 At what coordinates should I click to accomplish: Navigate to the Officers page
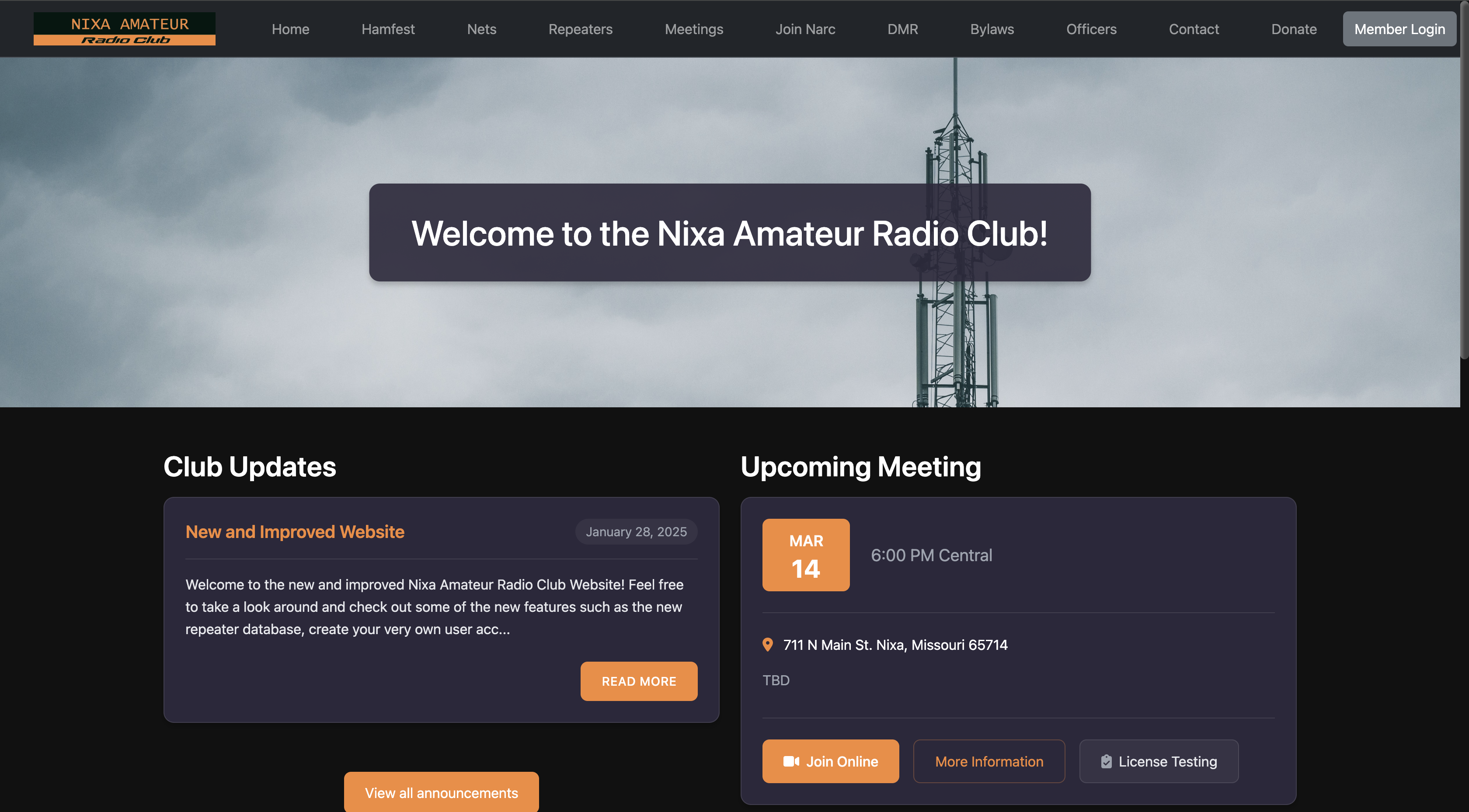click(x=1091, y=29)
